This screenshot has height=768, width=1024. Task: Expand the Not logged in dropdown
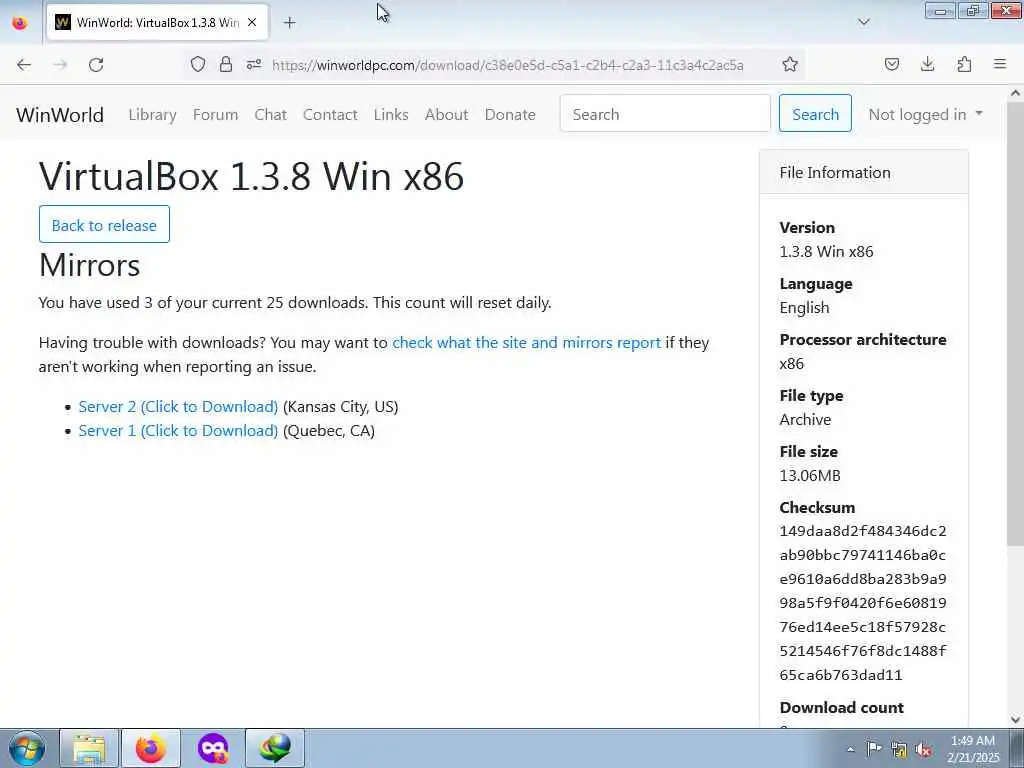click(x=925, y=114)
